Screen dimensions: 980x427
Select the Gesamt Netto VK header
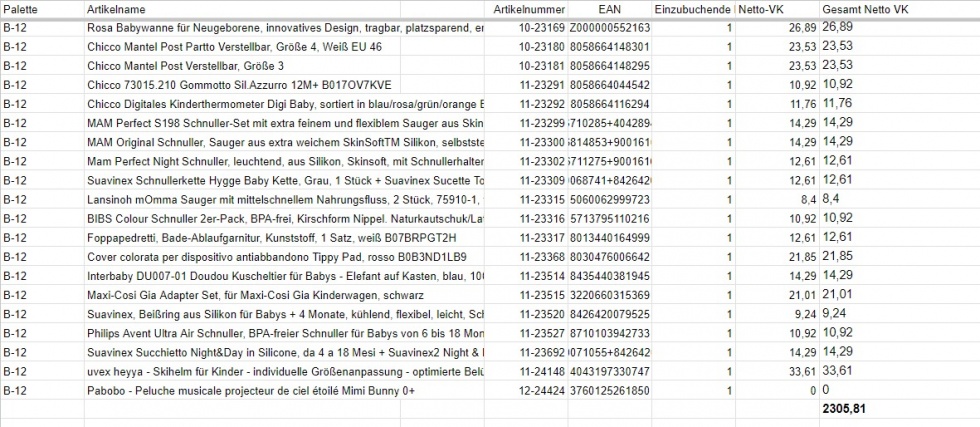point(899,9)
